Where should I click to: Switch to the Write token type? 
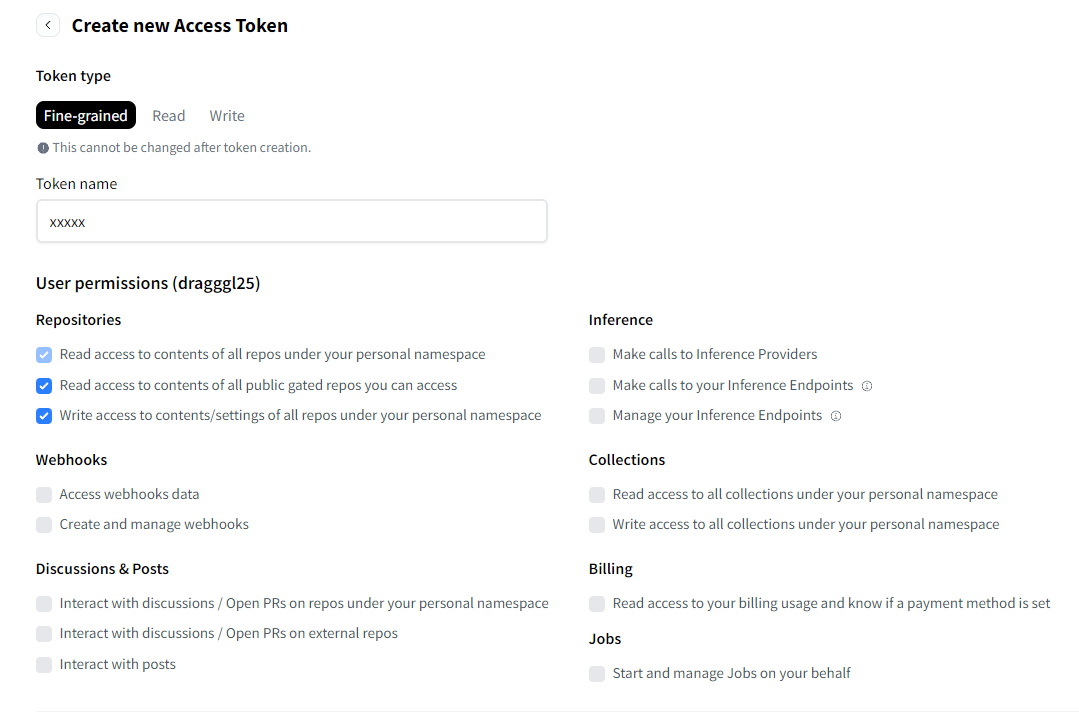coord(227,116)
